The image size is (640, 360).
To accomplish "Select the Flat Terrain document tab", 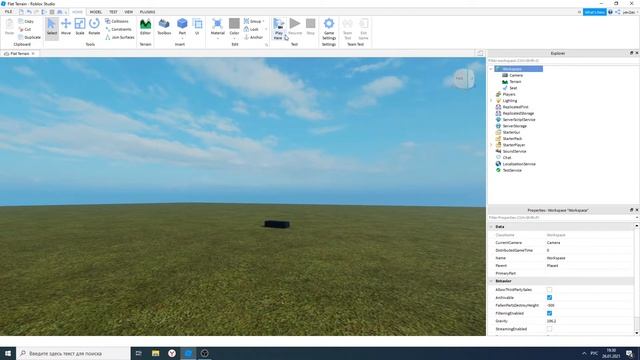I will 19,53.
